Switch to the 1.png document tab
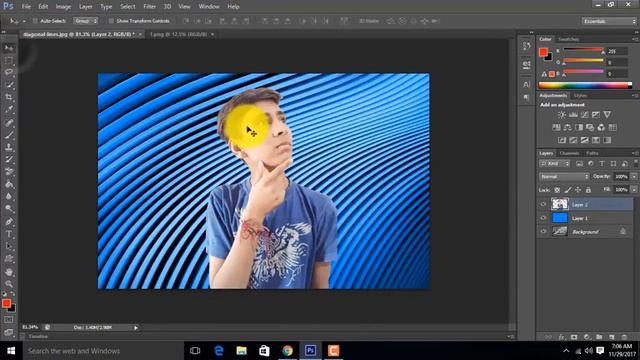 click(x=179, y=35)
